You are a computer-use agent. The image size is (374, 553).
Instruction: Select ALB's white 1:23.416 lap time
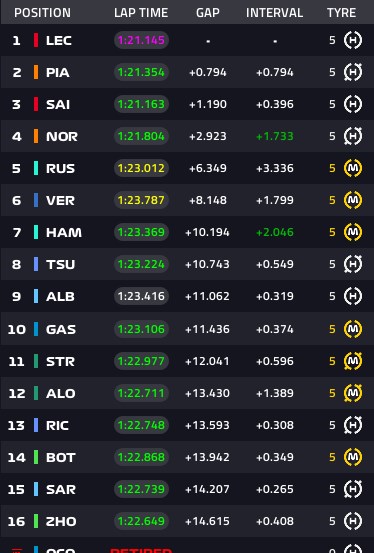[x=141, y=296]
